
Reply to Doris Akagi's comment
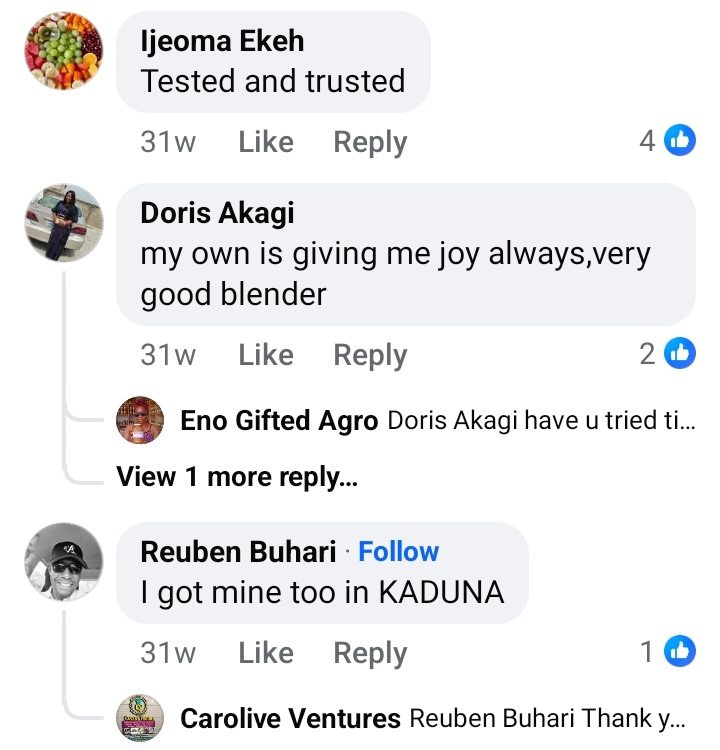pyautogui.click(x=370, y=354)
